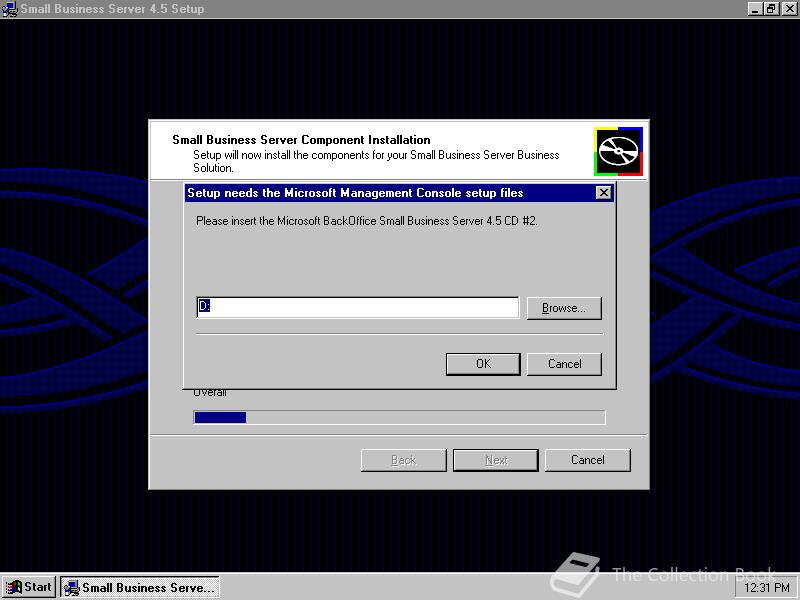This screenshot has height=600, width=800.
Task: Click the disabled Next wizard button
Action: tap(496, 460)
